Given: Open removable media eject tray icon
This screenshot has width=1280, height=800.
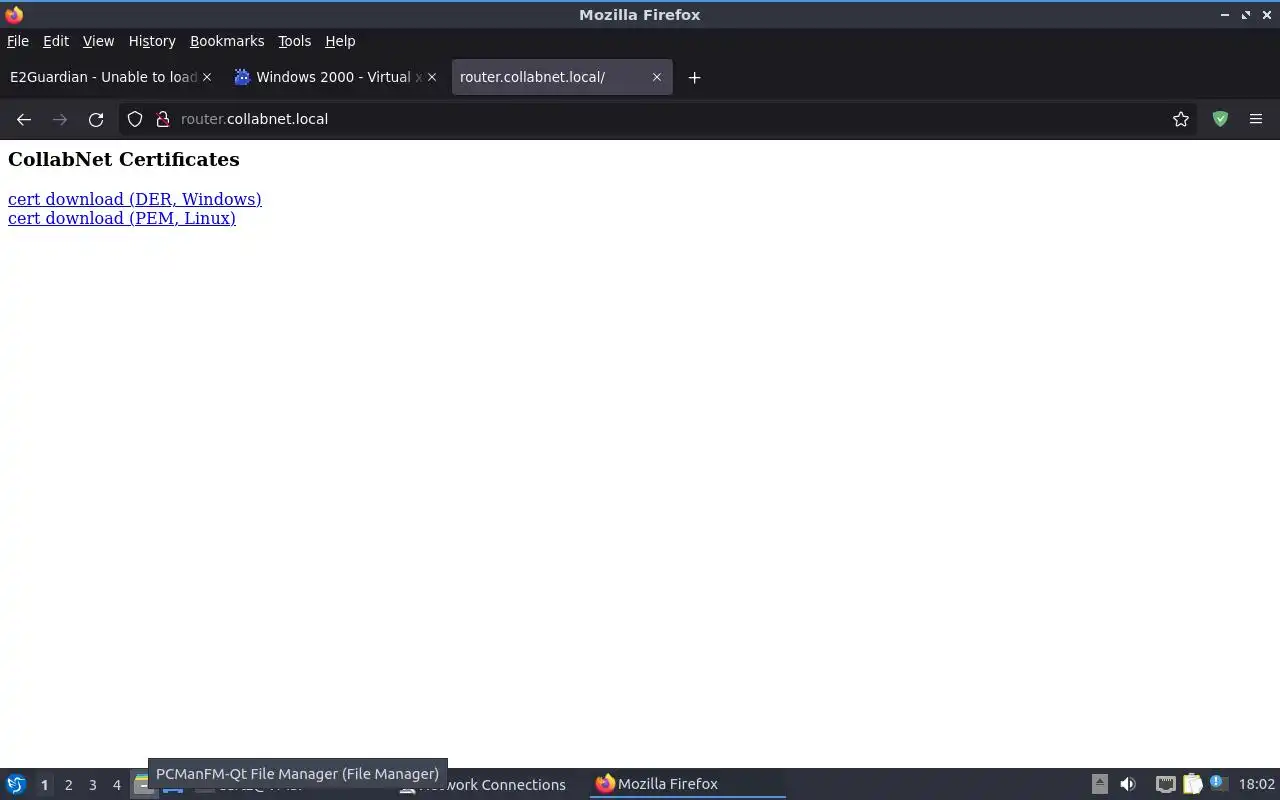Looking at the screenshot, I should coord(1099,784).
